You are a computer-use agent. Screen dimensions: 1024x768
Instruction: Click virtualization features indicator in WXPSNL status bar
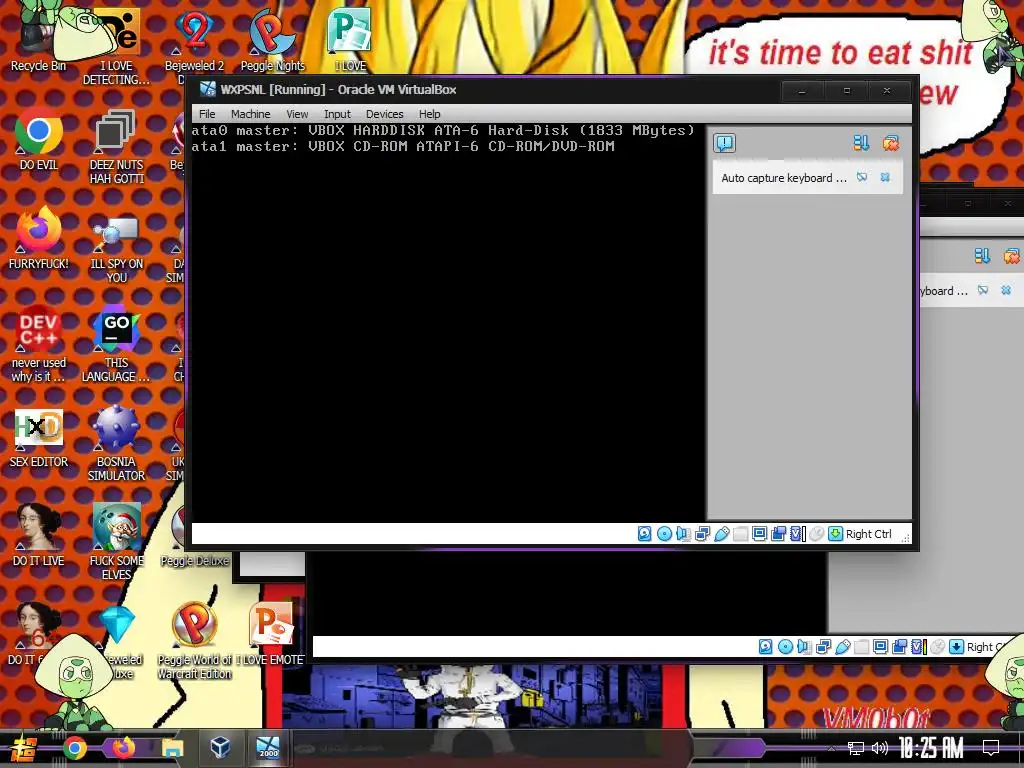point(797,534)
